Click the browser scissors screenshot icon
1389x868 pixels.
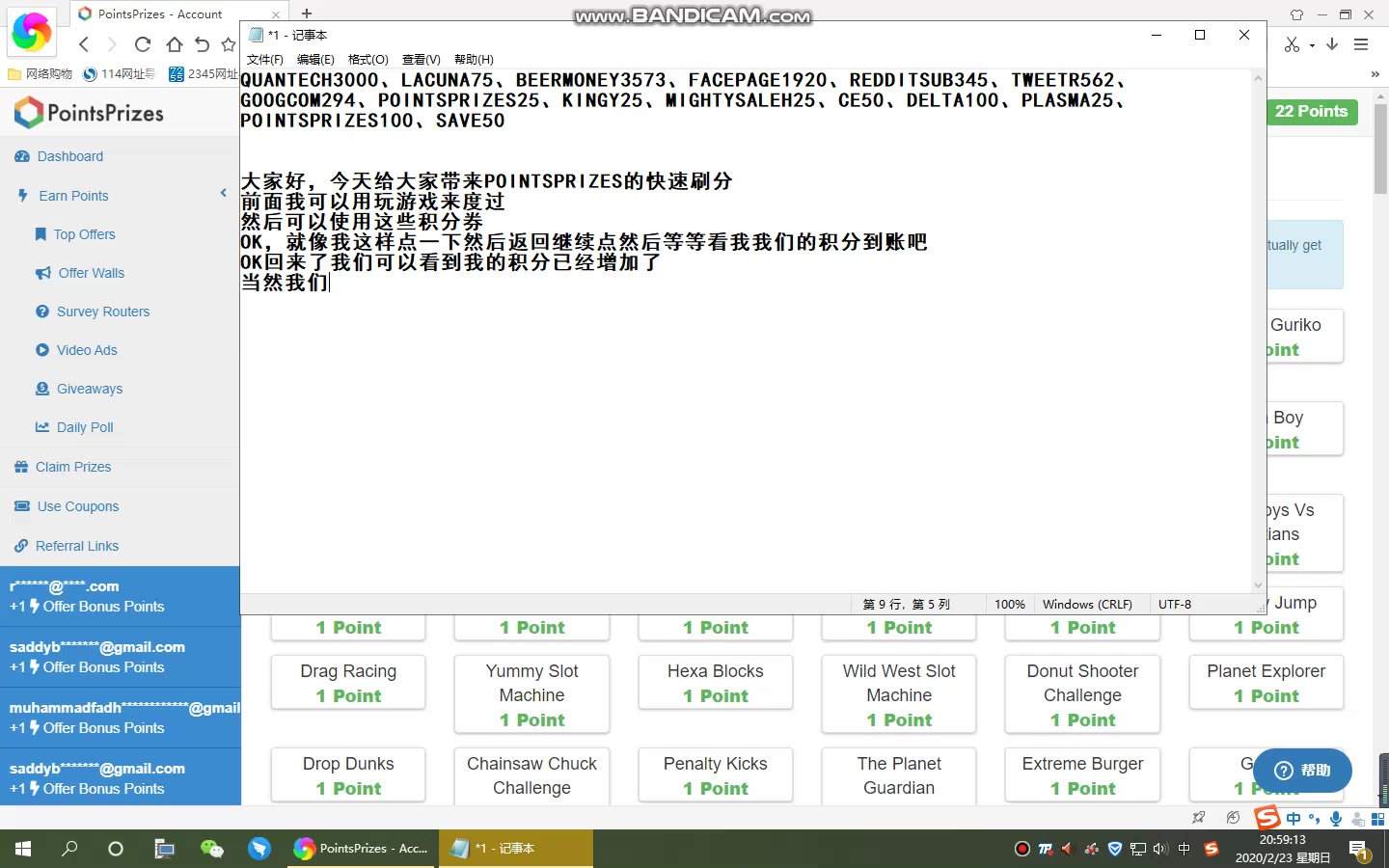1293,44
